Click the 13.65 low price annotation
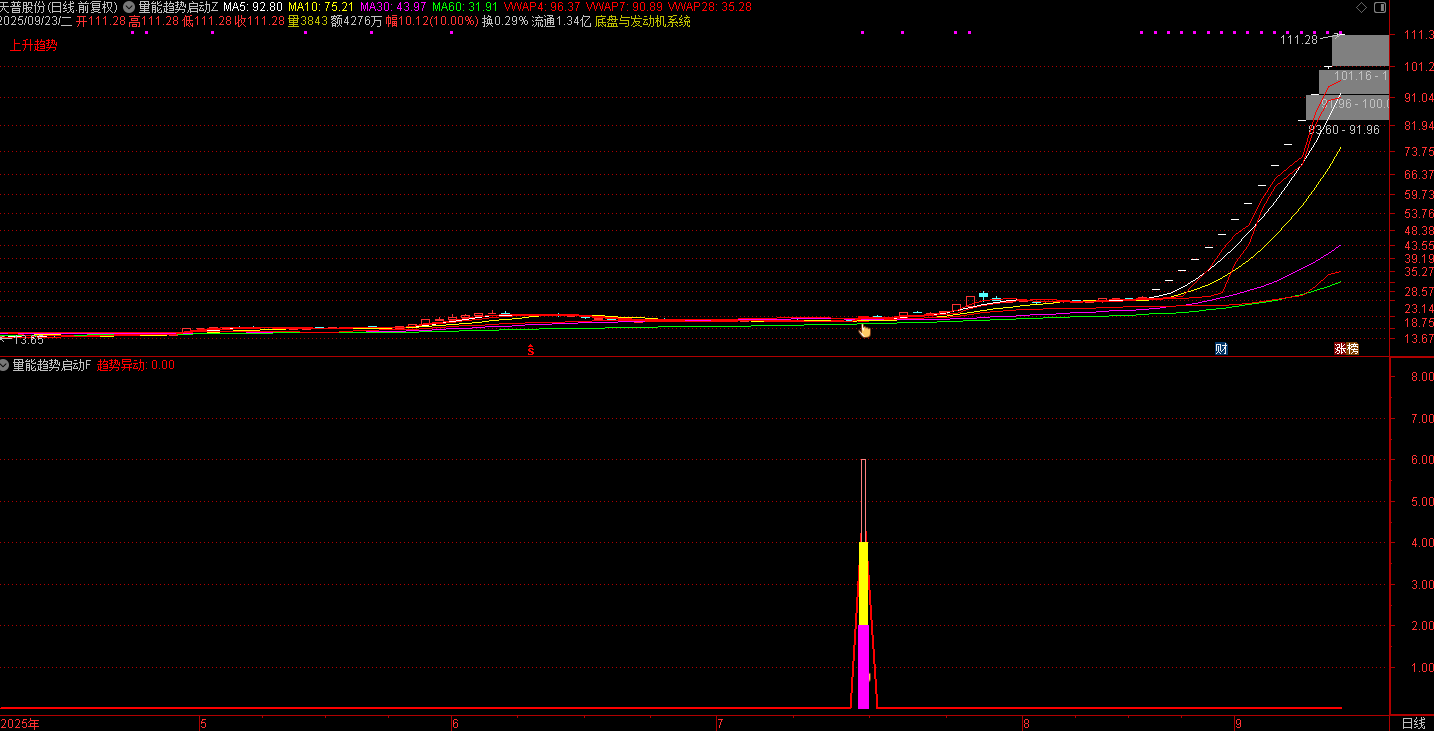1434x731 pixels. point(29,340)
